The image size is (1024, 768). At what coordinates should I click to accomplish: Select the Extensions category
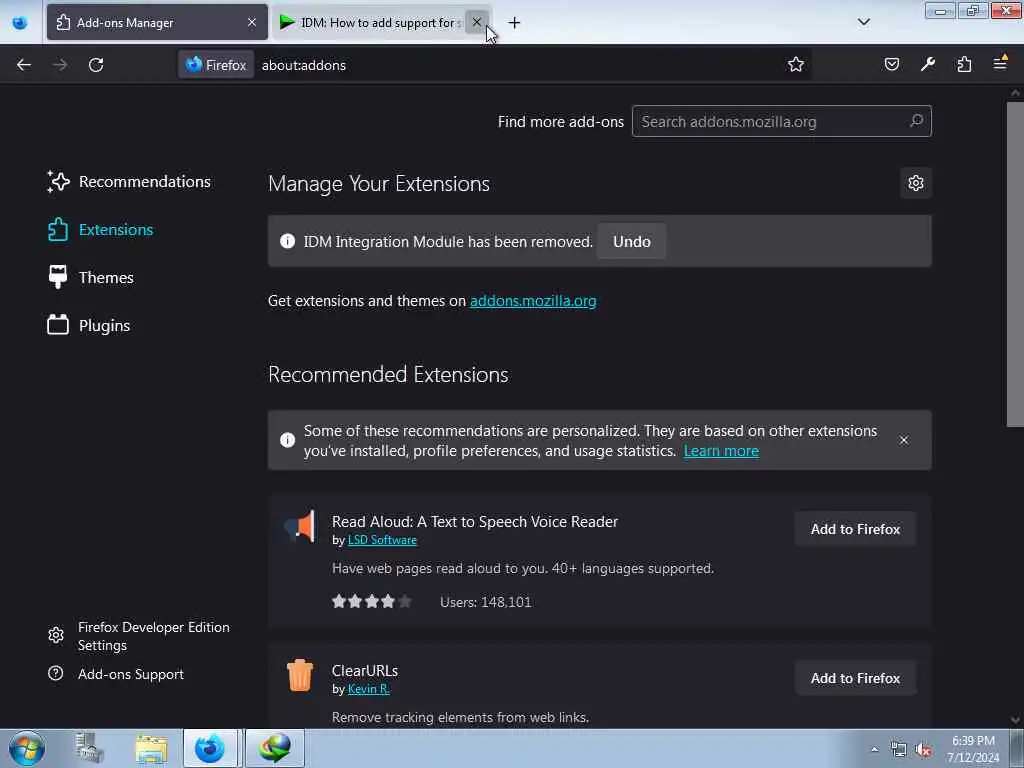(101, 230)
